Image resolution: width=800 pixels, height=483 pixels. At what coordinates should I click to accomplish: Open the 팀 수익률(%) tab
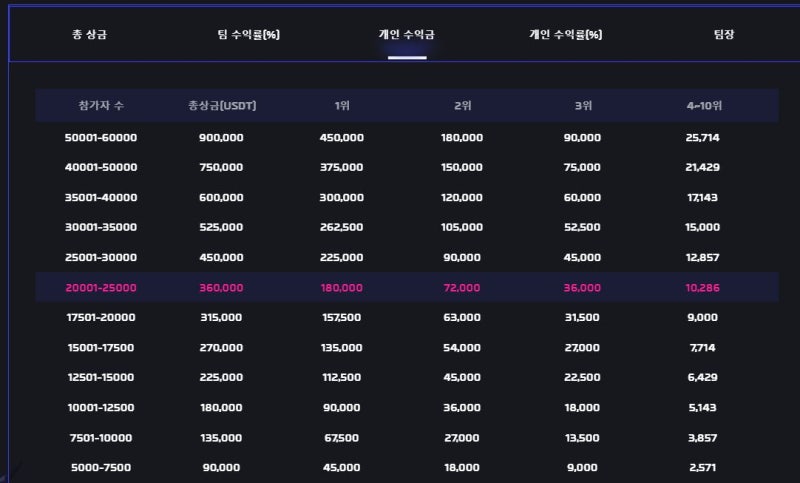click(x=248, y=35)
